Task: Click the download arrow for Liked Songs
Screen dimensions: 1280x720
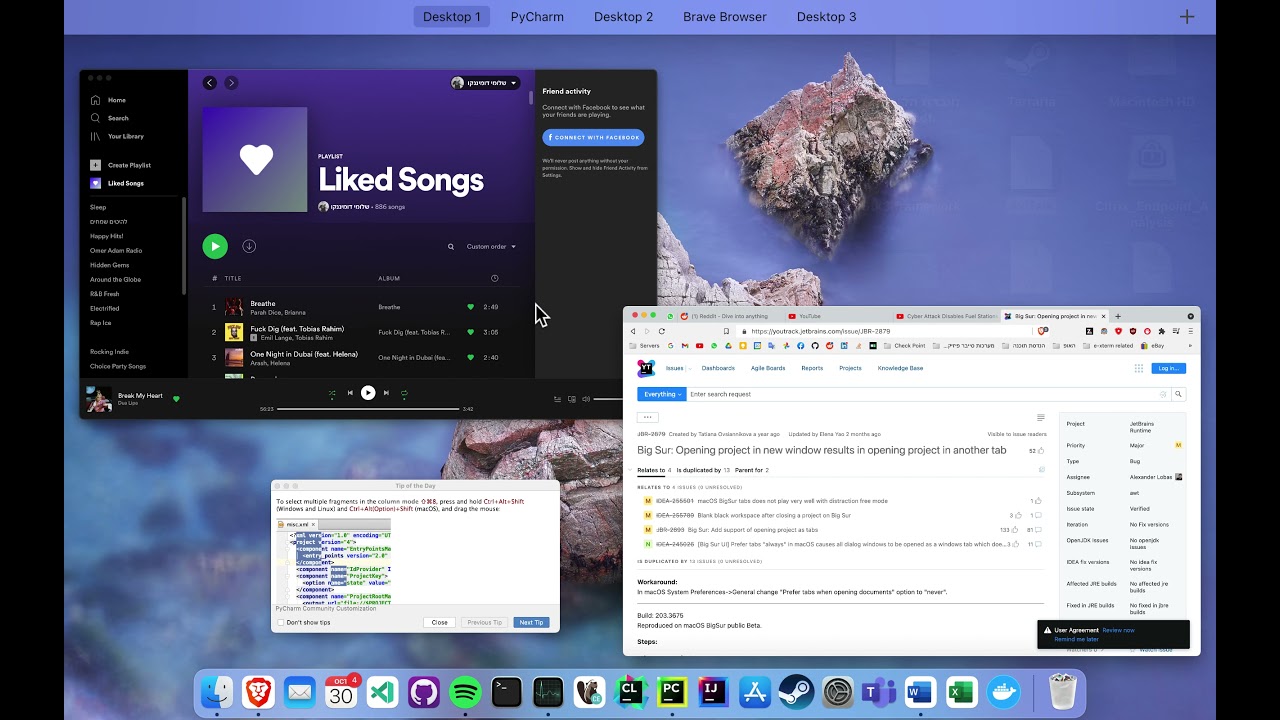Action: pos(249,246)
